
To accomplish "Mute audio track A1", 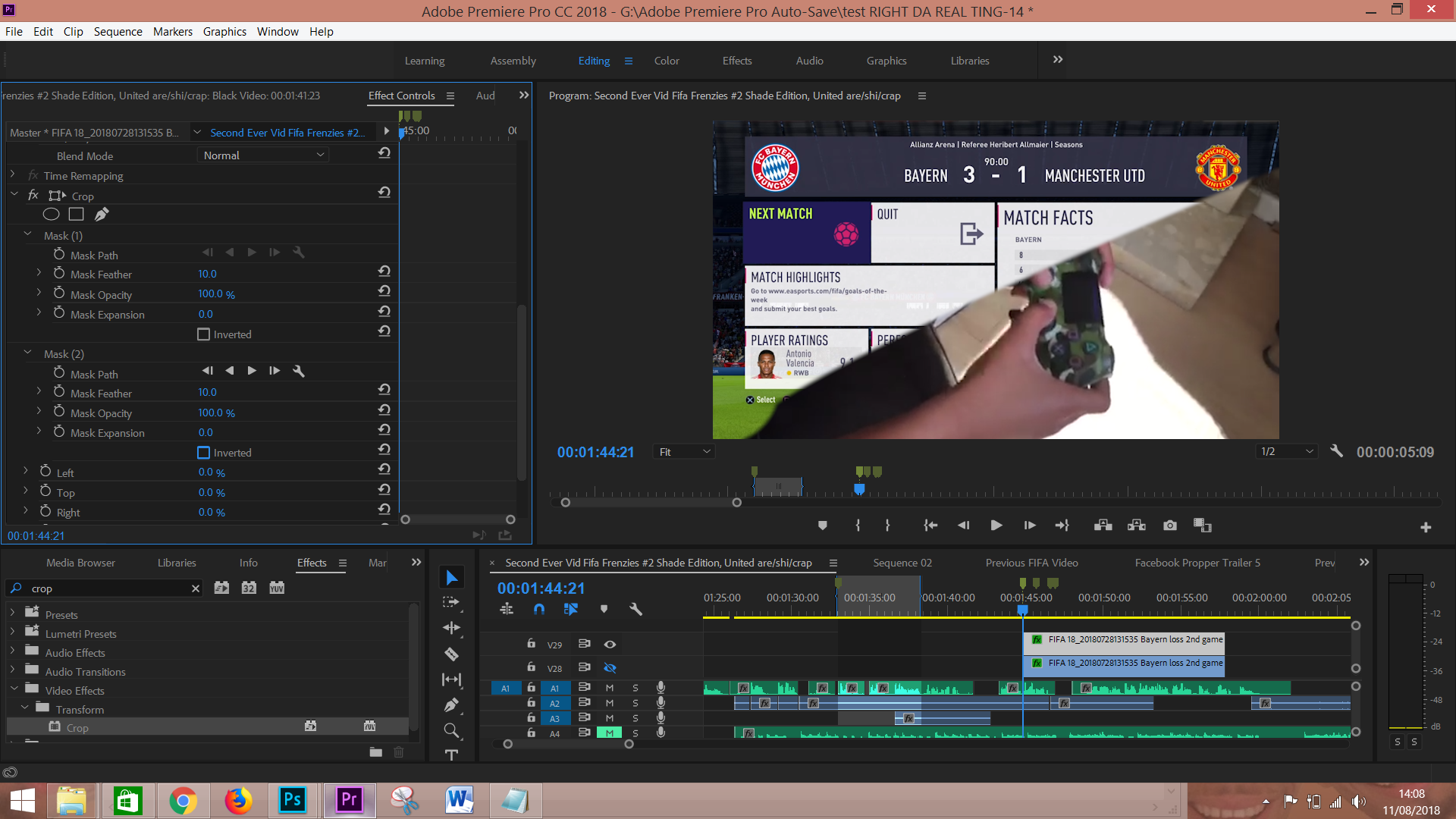I will 609,688.
